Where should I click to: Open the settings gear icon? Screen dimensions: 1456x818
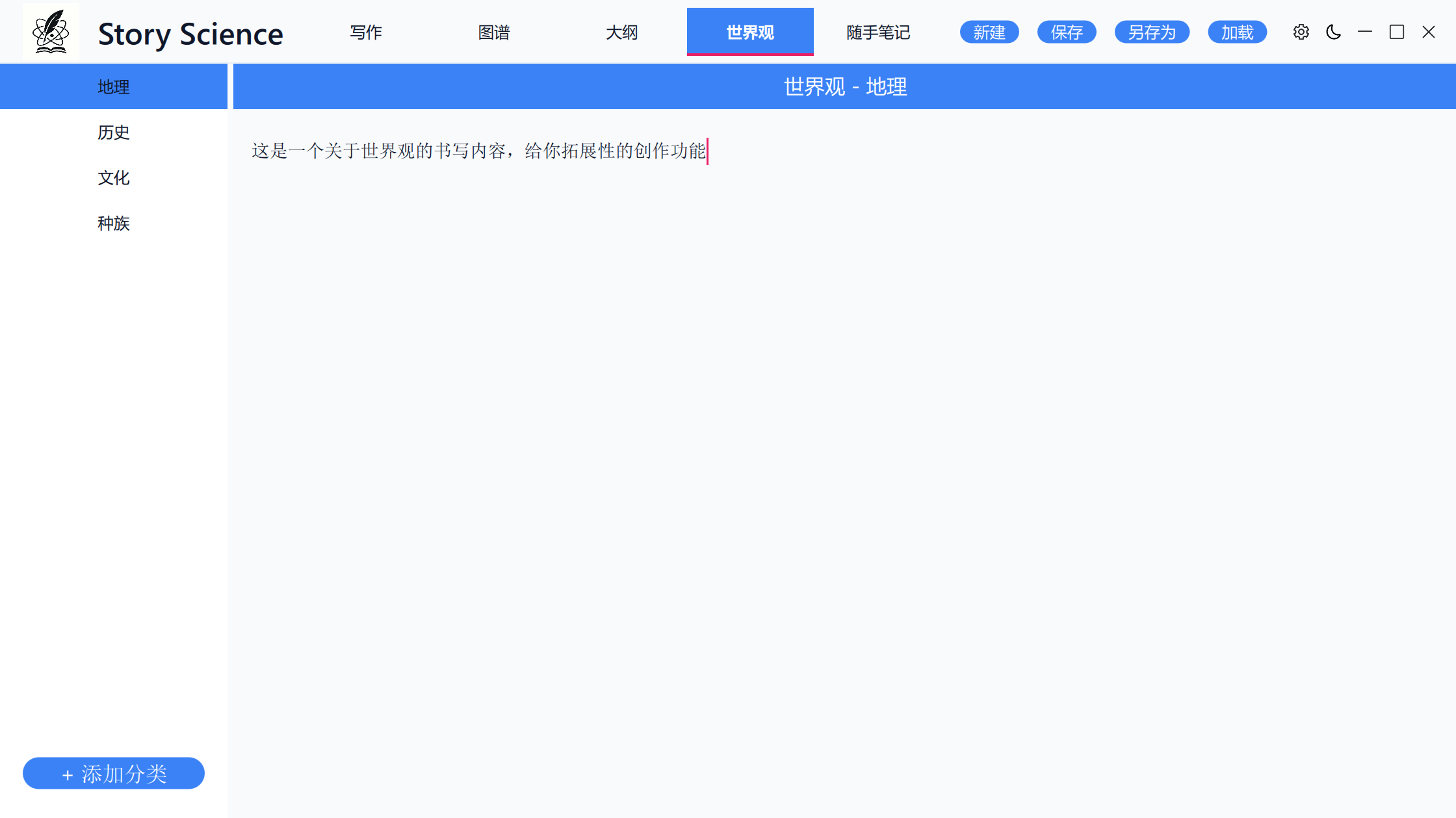(x=1301, y=32)
